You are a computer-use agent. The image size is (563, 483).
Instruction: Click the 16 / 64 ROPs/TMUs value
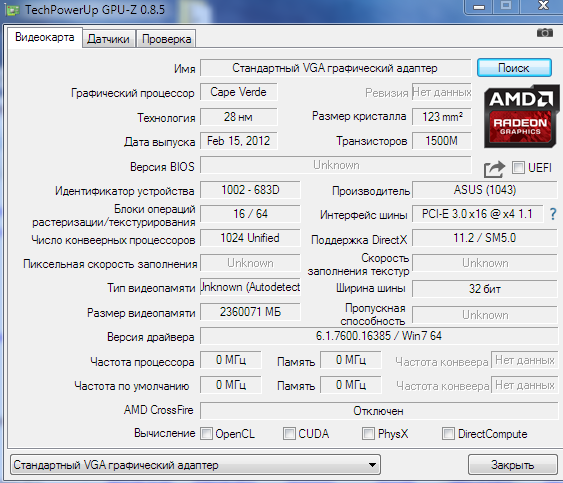pos(250,214)
